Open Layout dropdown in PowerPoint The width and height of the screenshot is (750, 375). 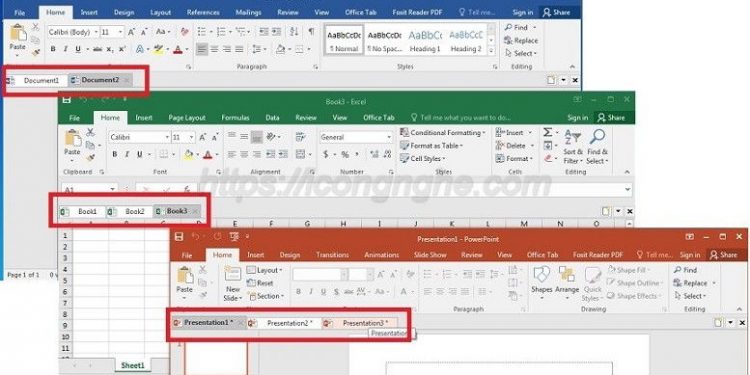265,270
